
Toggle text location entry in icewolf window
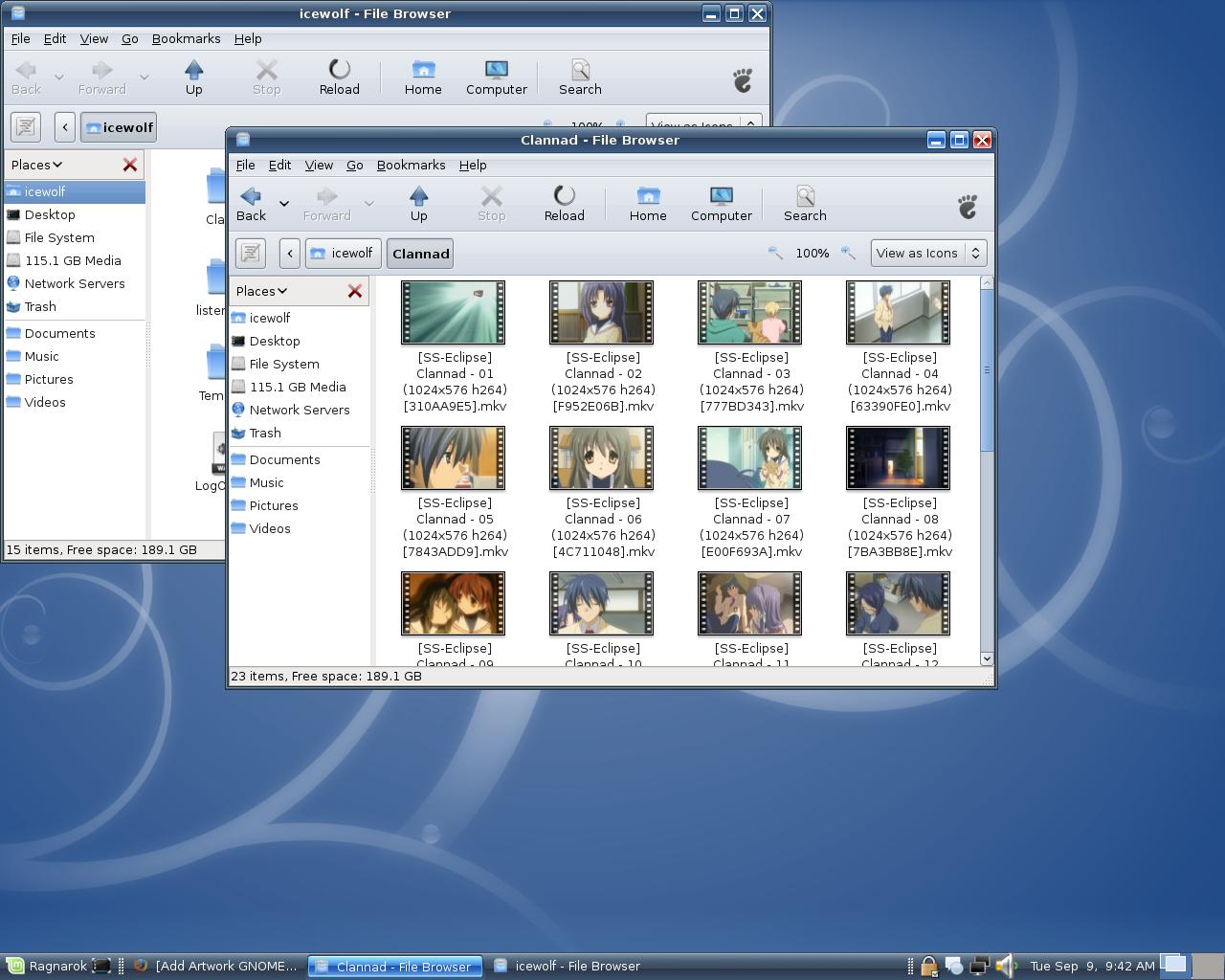pyautogui.click(x=26, y=127)
